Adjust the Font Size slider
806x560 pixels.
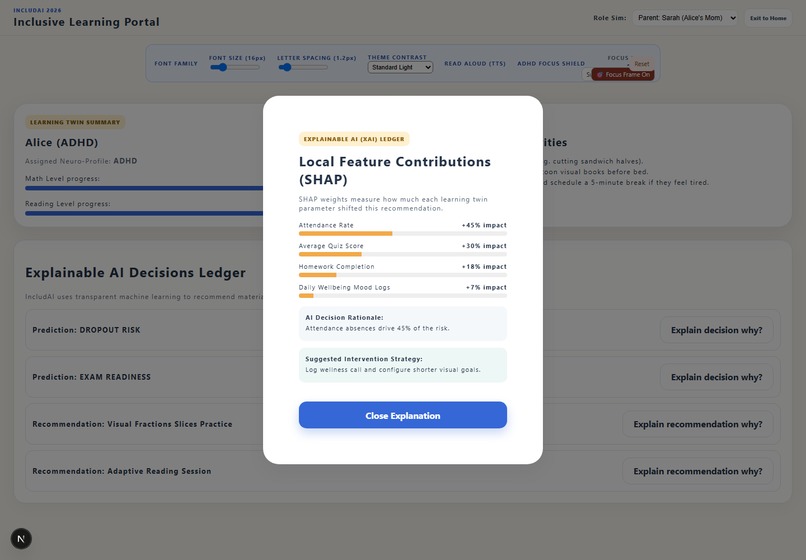(234, 67)
